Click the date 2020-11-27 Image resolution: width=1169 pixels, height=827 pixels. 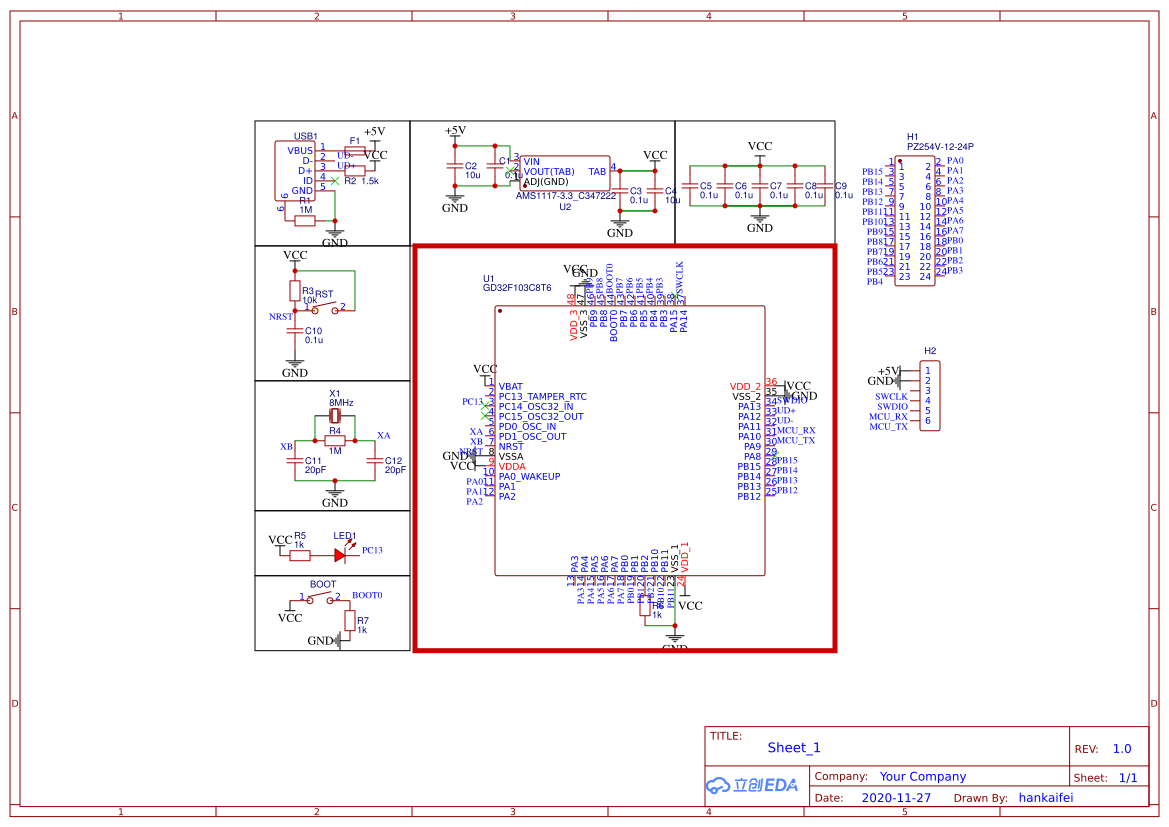(x=896, y=798)
